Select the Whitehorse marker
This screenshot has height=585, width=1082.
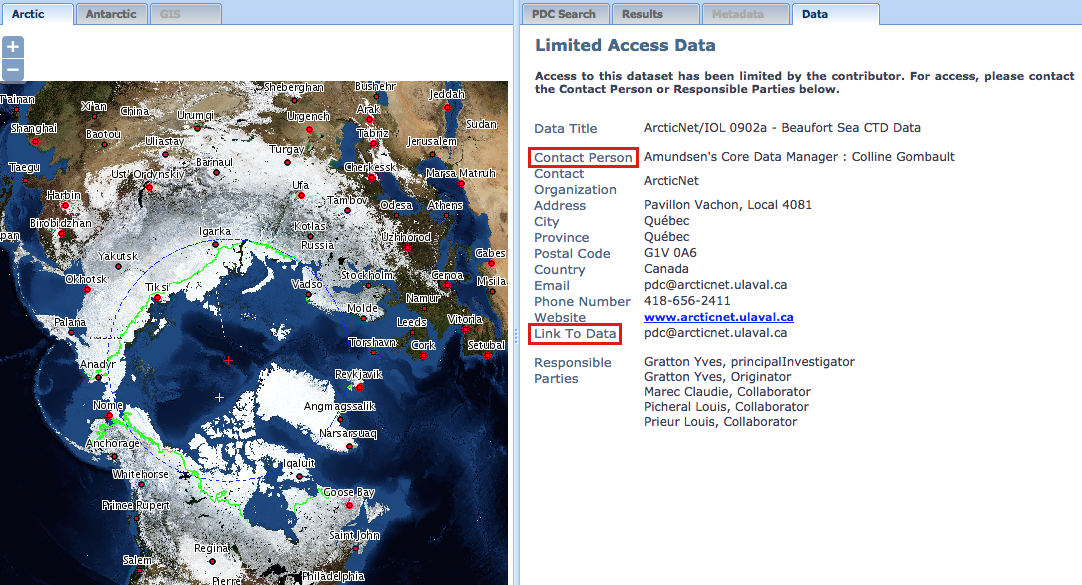point(141,483)
